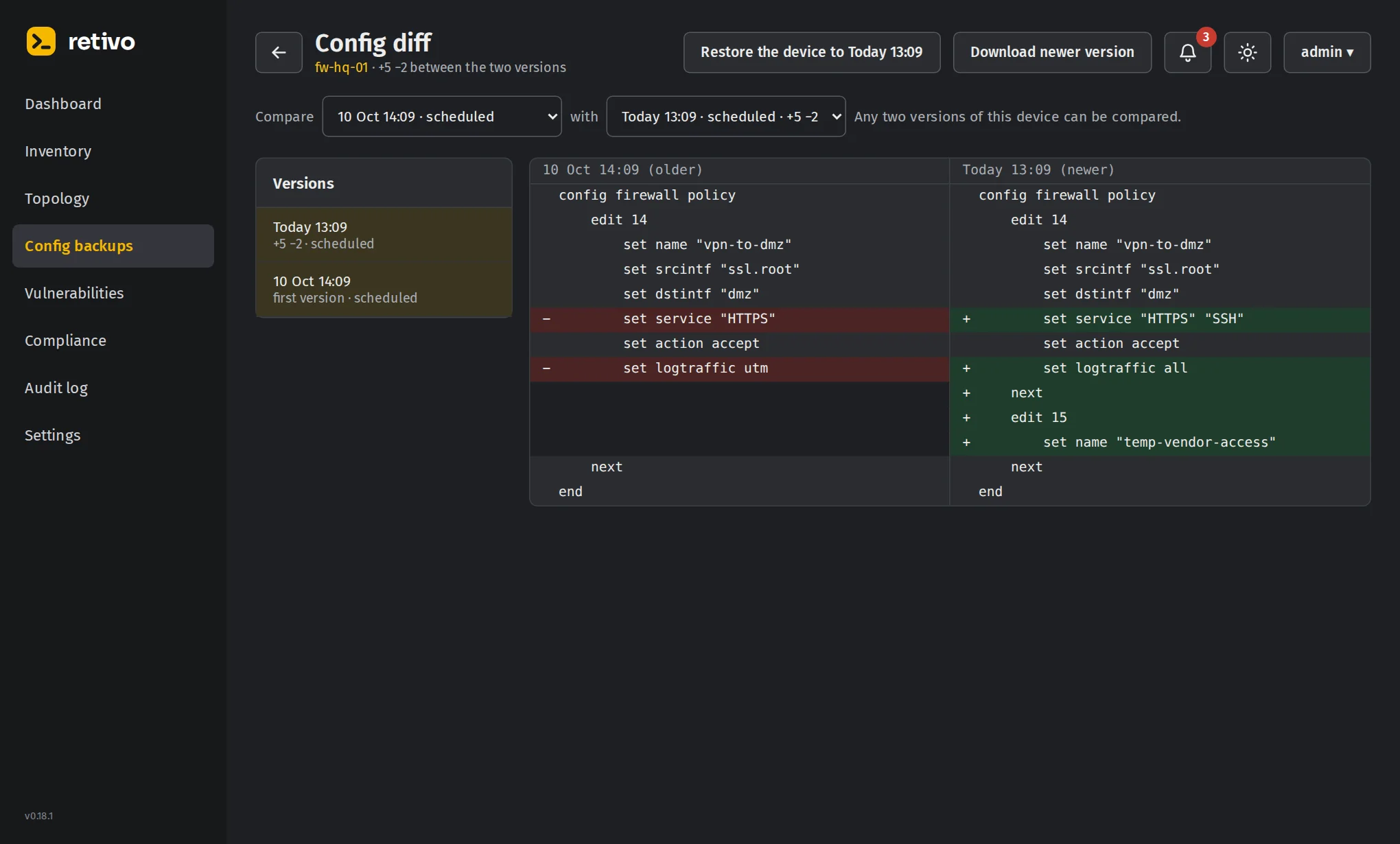
Task: Click newer pane set action accept line
Action: tap(1160, 343)
